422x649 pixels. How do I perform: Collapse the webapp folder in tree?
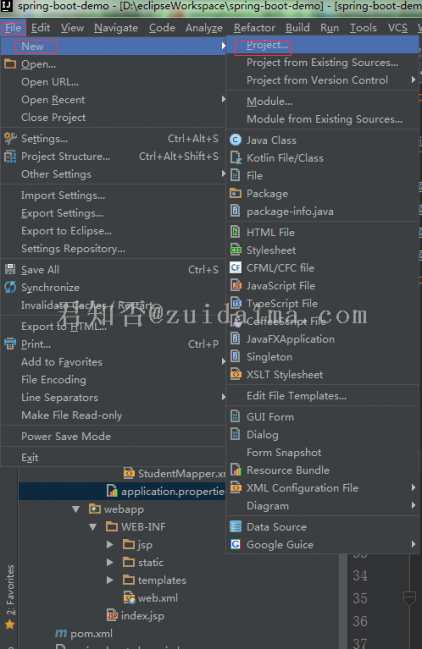(x=76, y=509)
